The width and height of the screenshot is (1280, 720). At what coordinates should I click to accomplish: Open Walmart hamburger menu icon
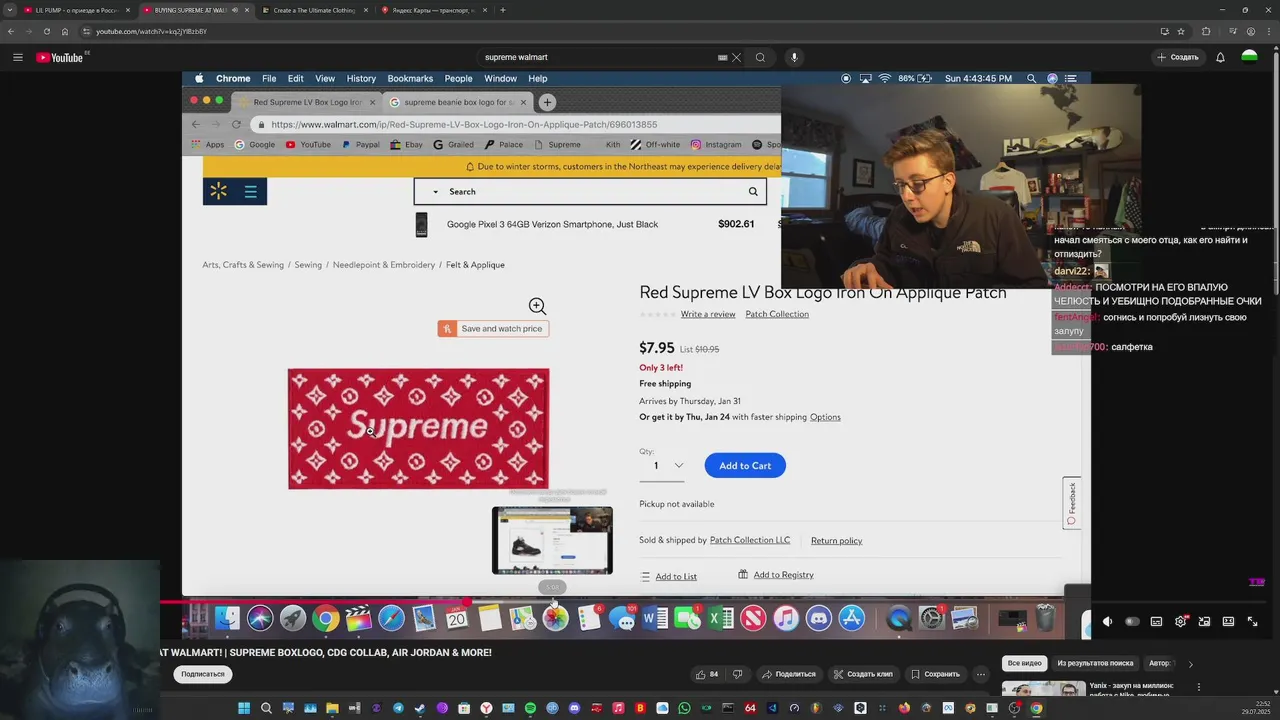click(251, 191)
